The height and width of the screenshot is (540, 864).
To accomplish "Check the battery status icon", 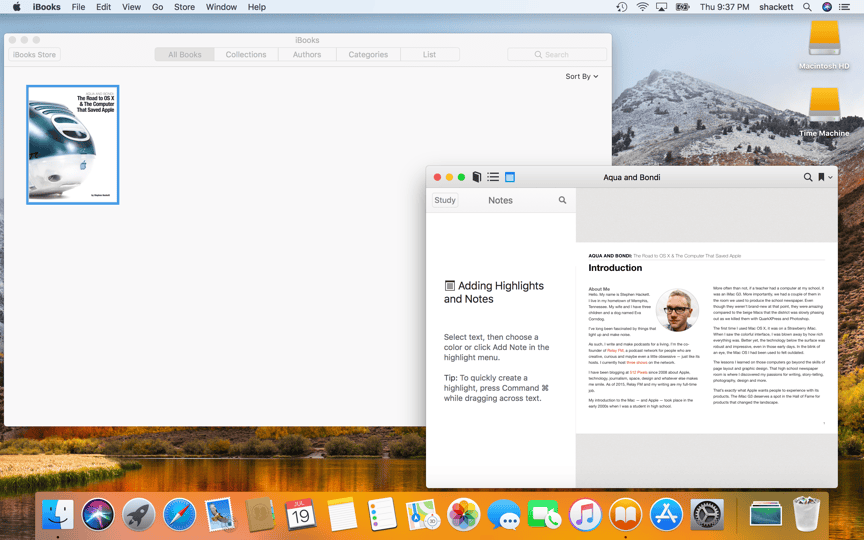I will click(x=683, y=7).
